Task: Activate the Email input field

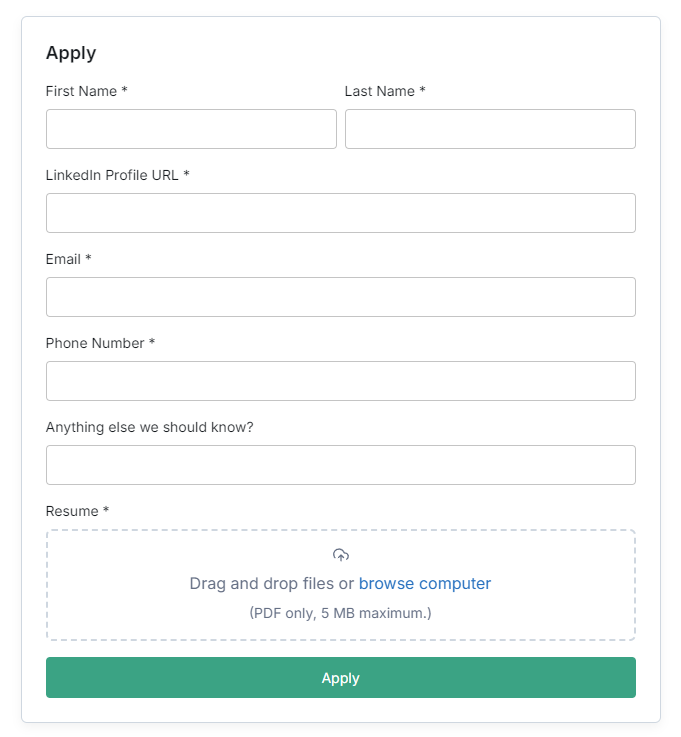Action: click(x=341, y=297)
